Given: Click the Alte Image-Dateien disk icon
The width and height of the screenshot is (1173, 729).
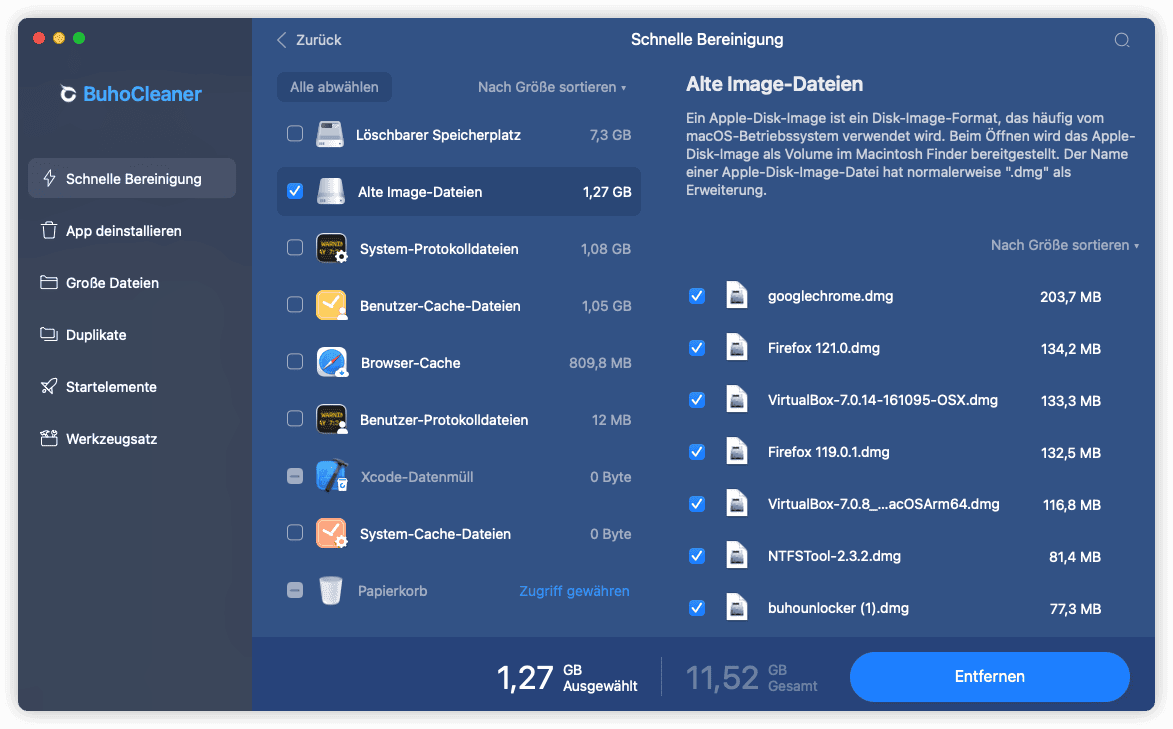Looking at the screenshot, I should pos(330,192).
